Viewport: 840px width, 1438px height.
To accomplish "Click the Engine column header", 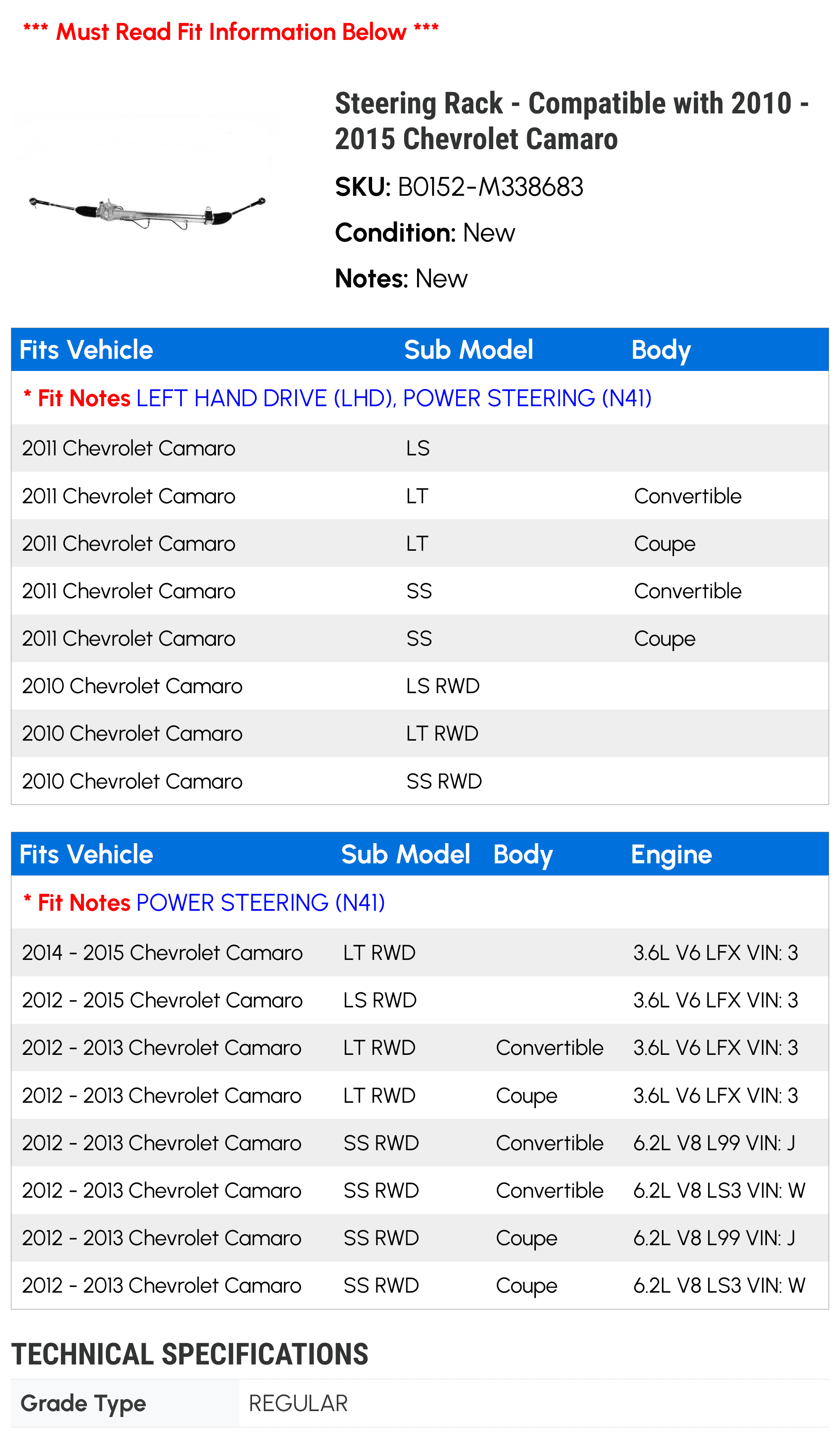I will tap(671, 854).
